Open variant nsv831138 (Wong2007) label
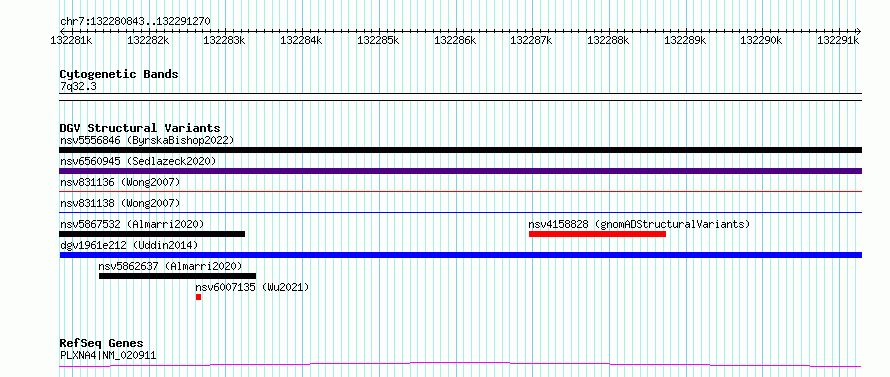 [x=120, y=203]
